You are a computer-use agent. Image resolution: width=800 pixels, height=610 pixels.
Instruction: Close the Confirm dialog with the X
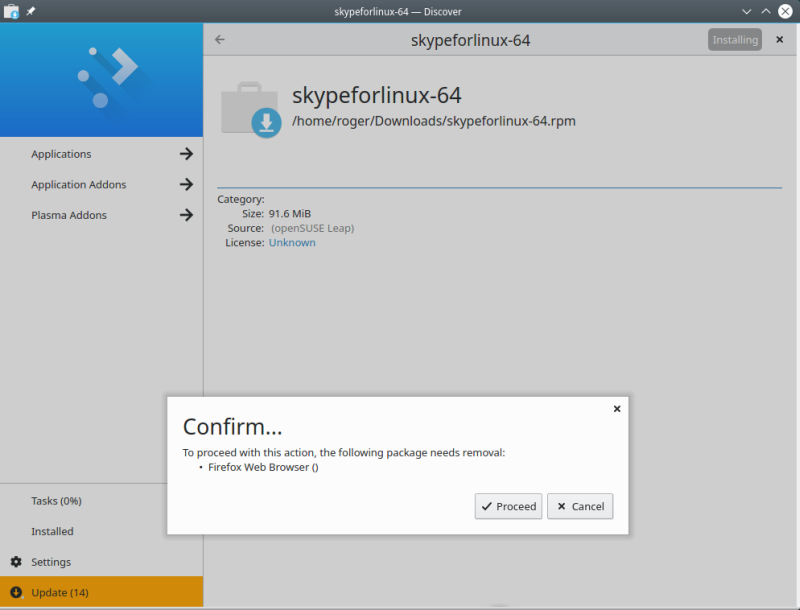click(x=617, y=409)
